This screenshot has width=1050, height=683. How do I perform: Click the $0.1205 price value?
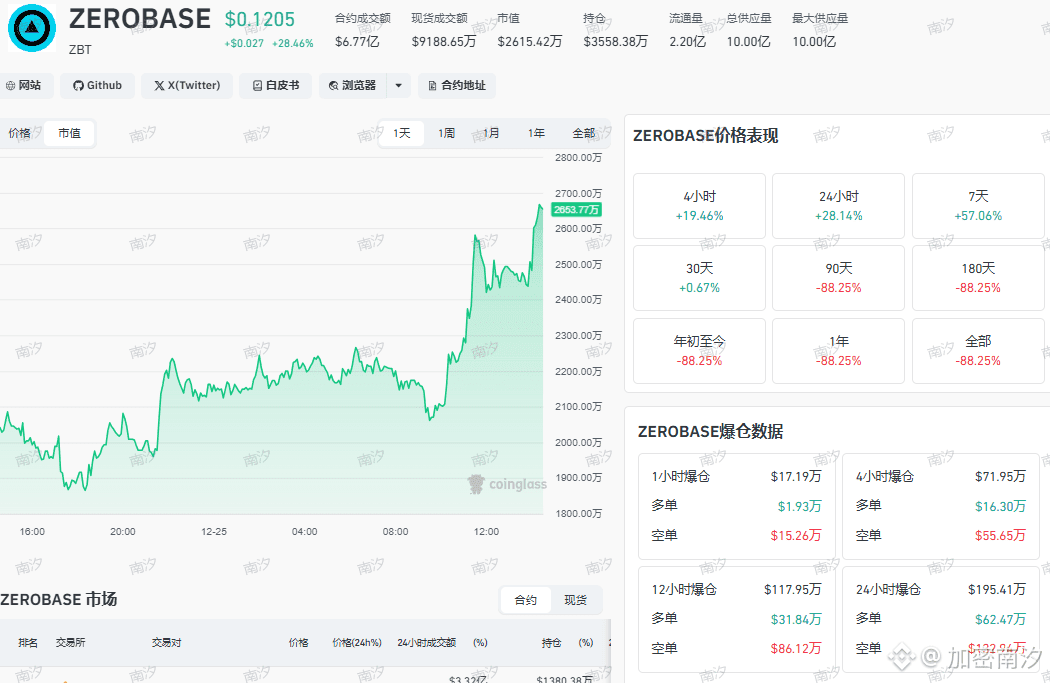pyautogui.click(x=260, y=19)
